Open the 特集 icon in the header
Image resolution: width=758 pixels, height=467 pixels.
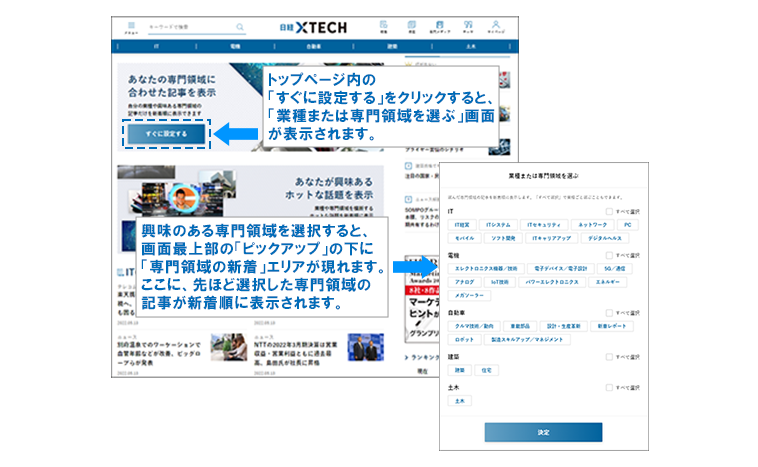tap(383, 27)
